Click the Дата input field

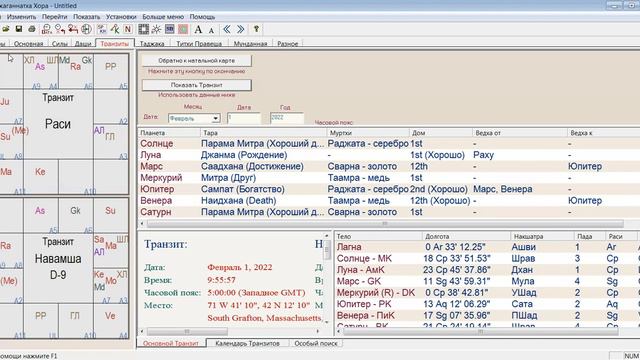244,118
